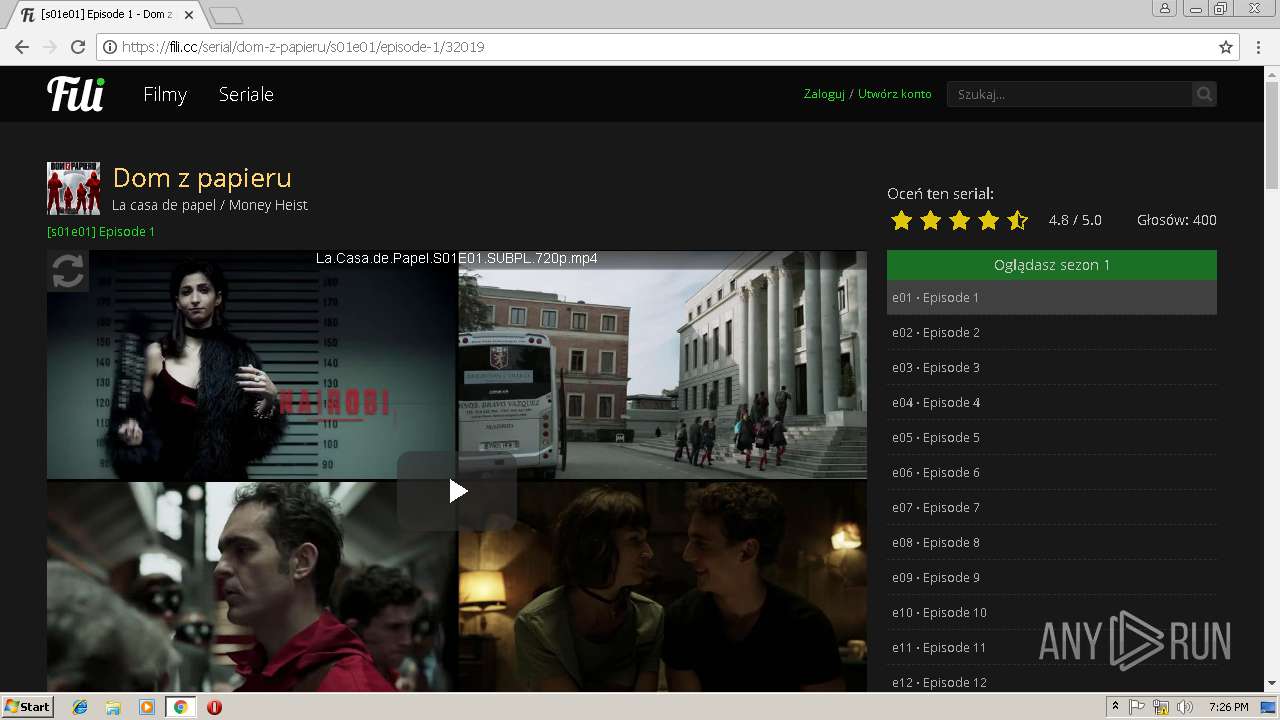Click the video filename title overlay
The image size is (1280, 720).
[x=457, y=258]
